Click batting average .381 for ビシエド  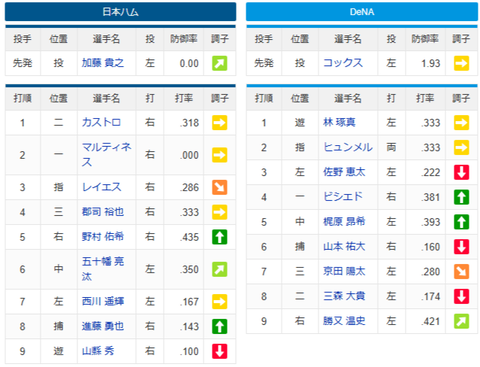click(431, 197)
